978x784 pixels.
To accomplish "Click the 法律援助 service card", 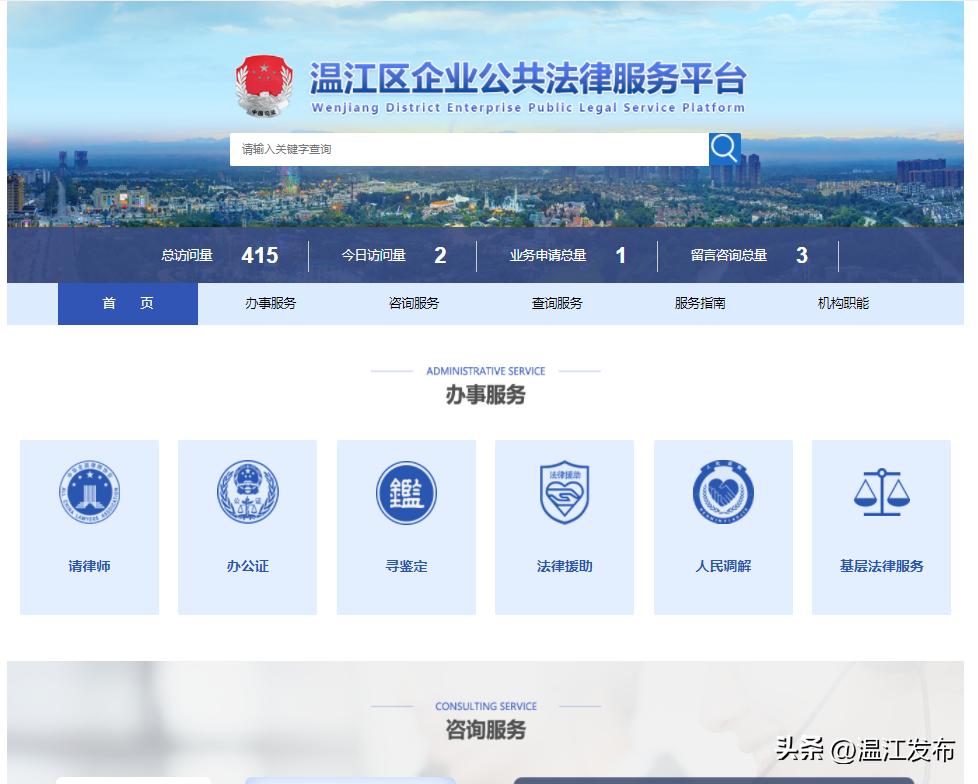I will 564,527.
